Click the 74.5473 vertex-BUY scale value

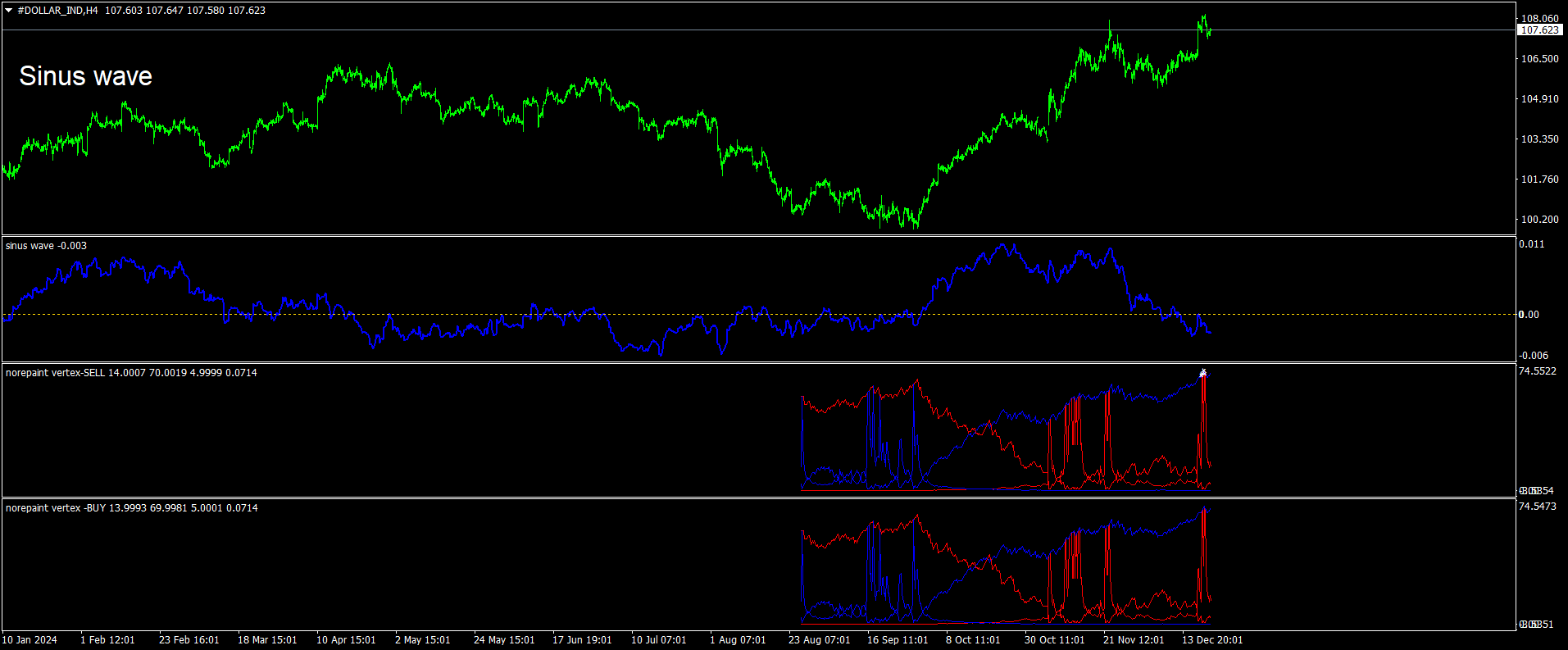1538,507
